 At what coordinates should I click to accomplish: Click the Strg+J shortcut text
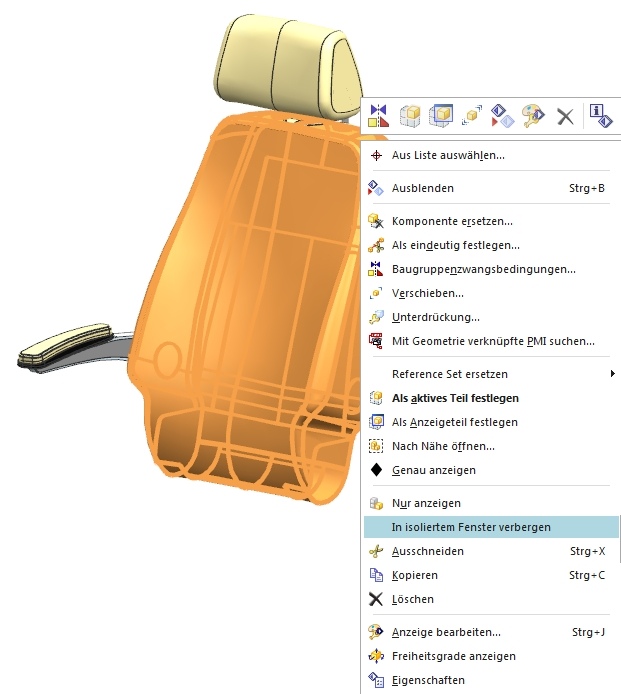[x=588, y=632]
